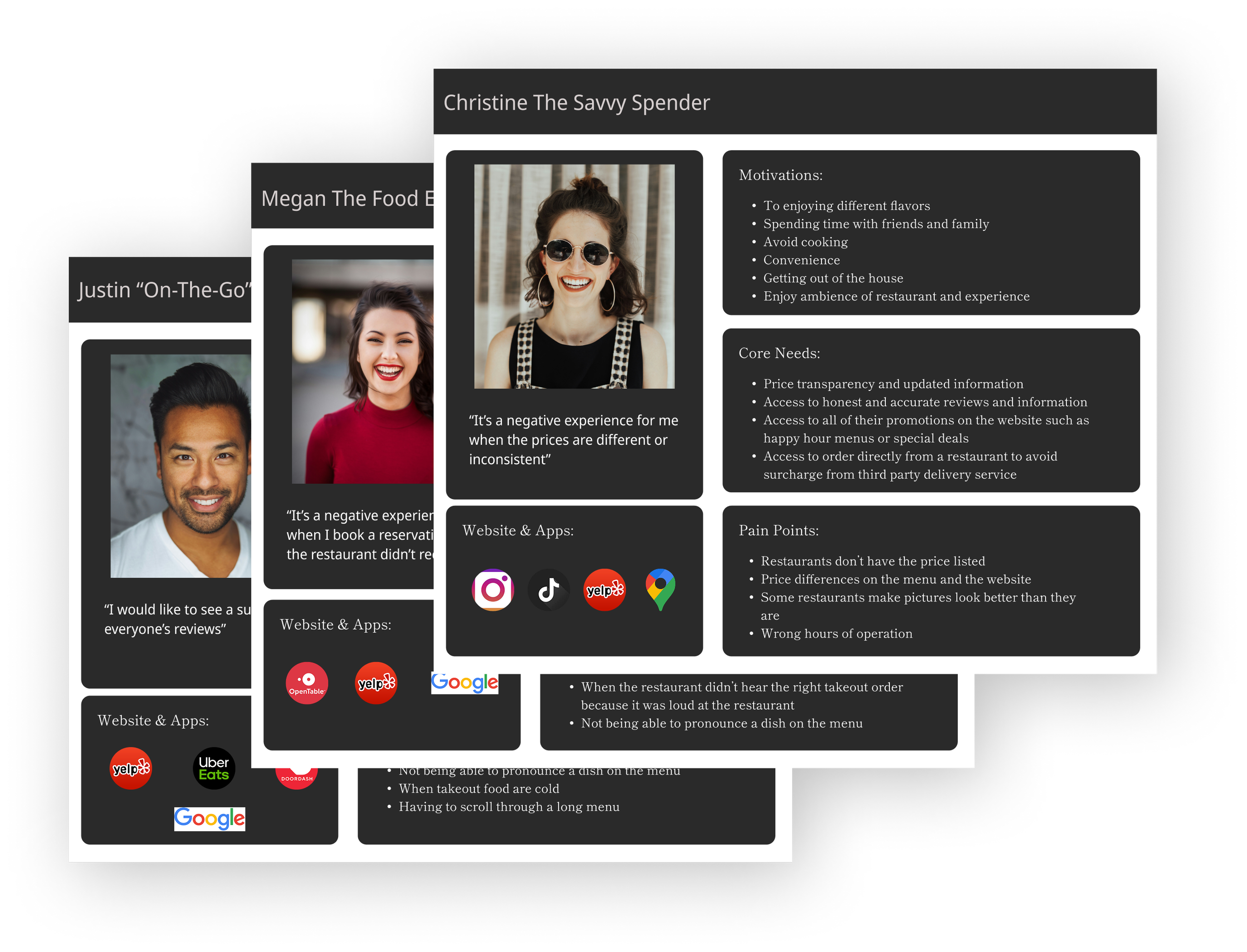The width and height of the screenshot is (1247, 952).
Task: Click the Yelp icon on Justin's card
Action: click(x=130, y=768)
